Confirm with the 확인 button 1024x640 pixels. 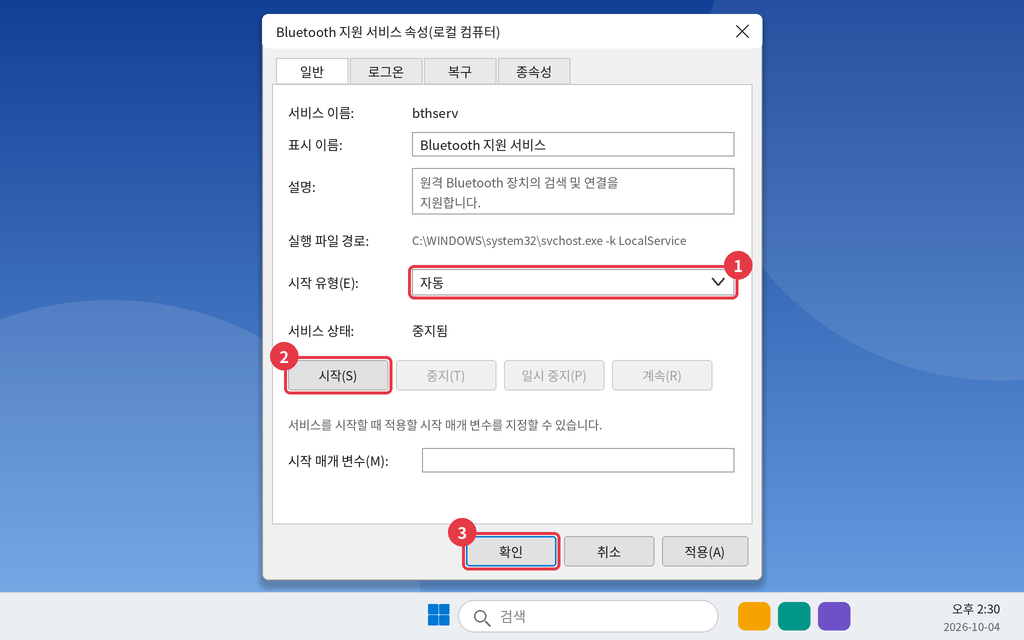[511, 552]
